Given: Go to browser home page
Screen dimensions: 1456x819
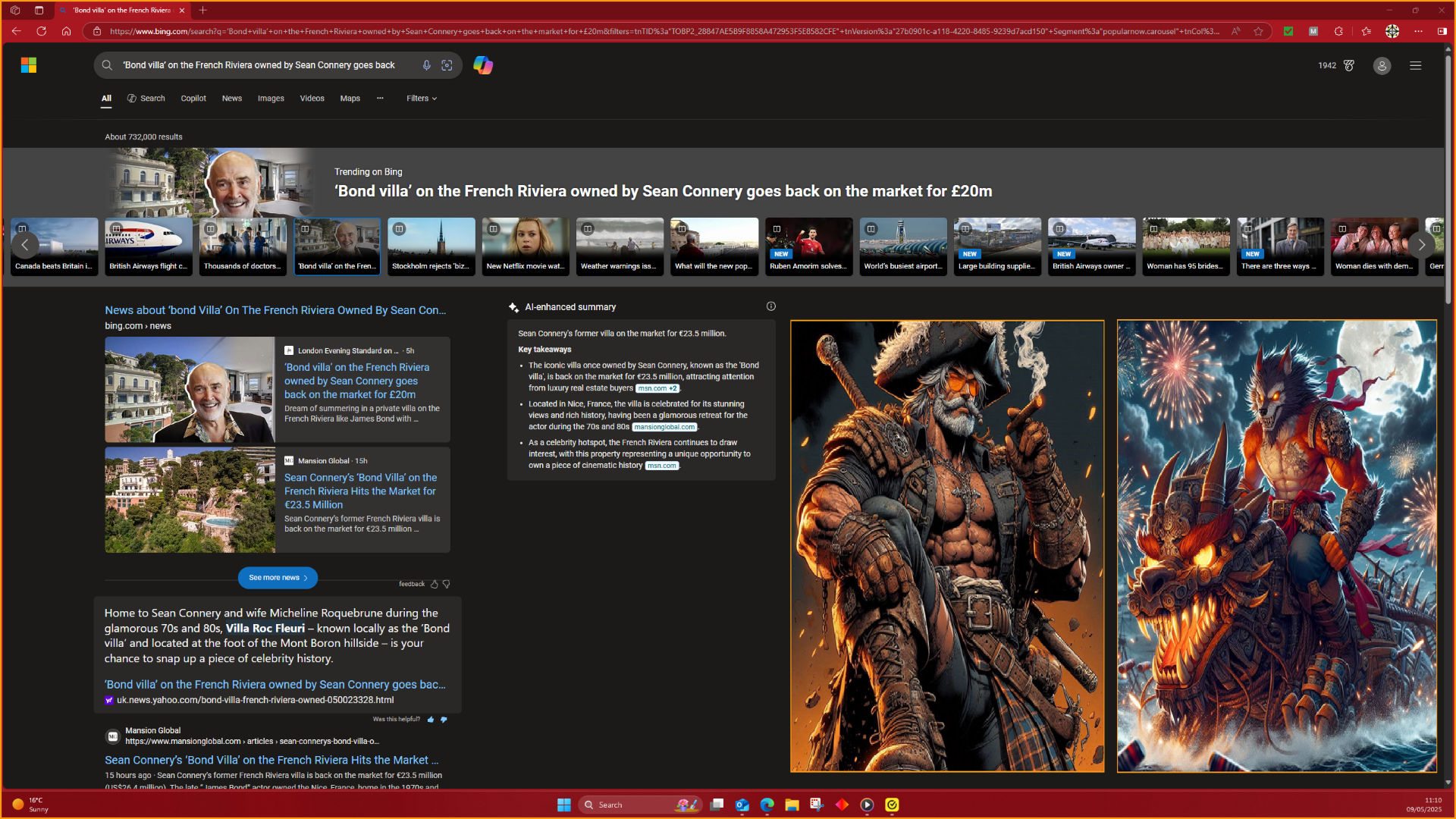Looking at the screenshot, I should pyautogui.click(x=66, y=31).
